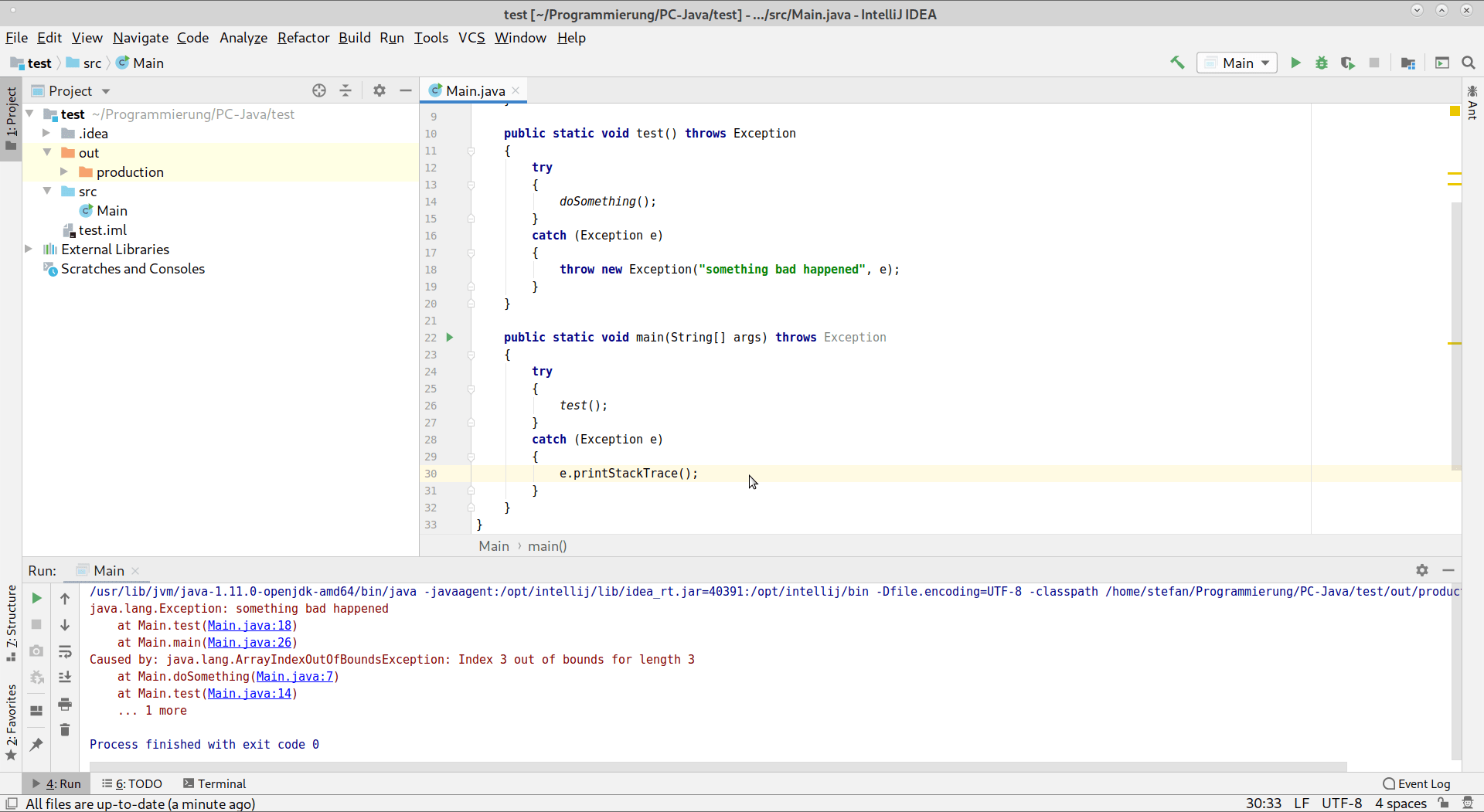Follow the Main.java:18 stack trace link
Viewport: 1484px width, 812px height.
[250, 625]
